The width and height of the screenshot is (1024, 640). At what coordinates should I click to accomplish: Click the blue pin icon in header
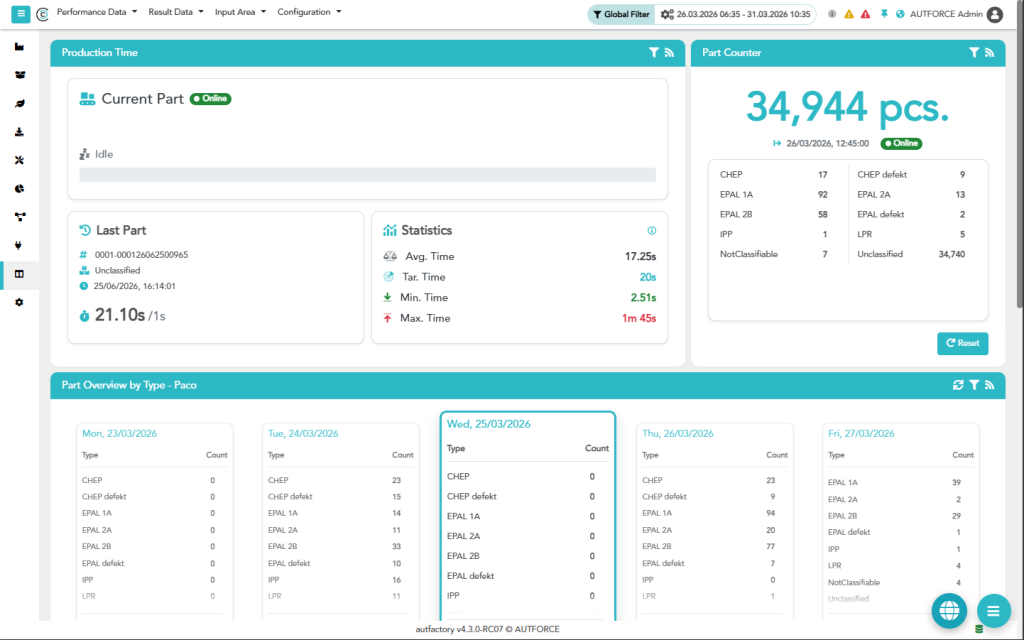pyautogui.click(x=884, y=14)
